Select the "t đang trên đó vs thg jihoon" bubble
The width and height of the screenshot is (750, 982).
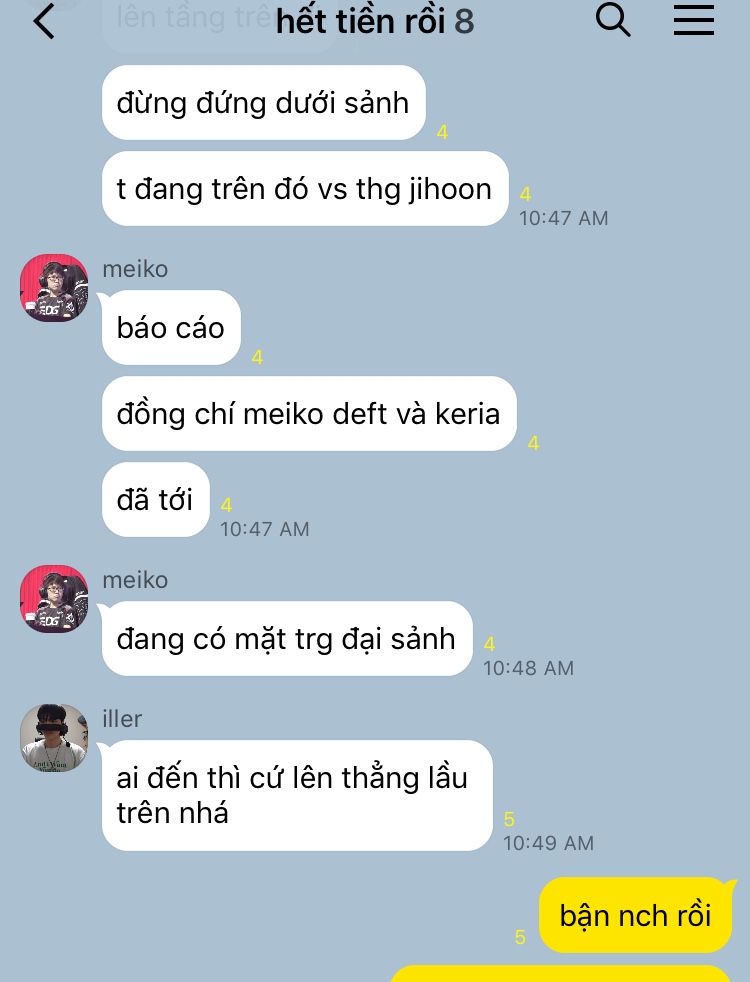(305, 189)
